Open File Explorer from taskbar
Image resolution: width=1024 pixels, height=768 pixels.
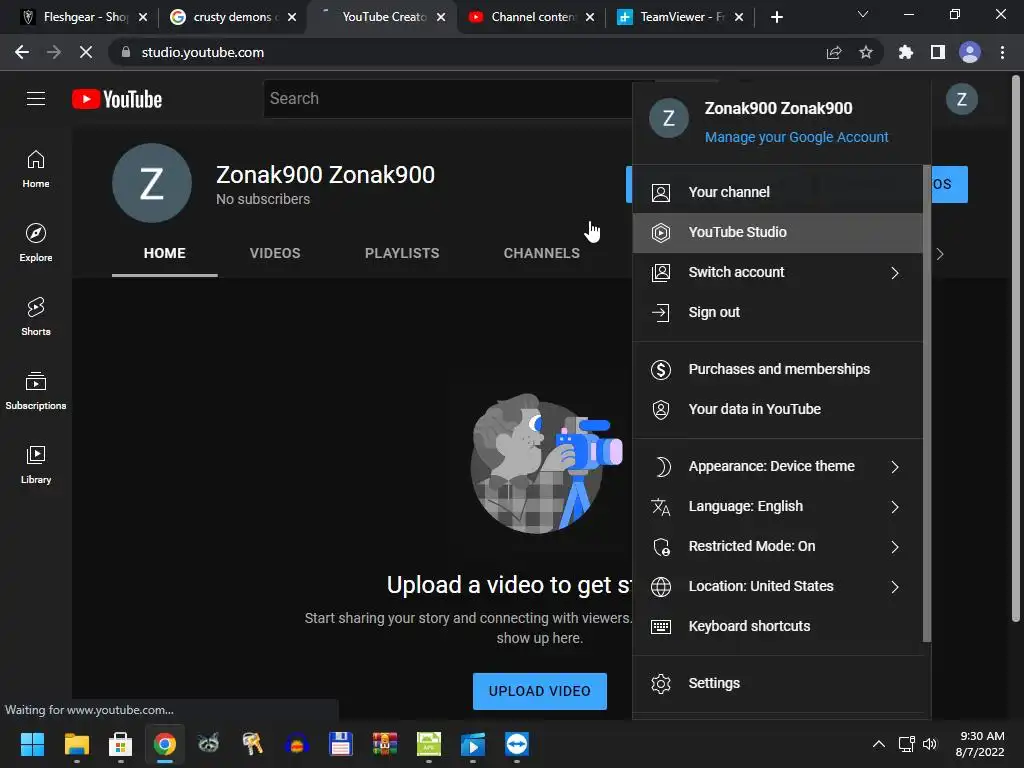pyautogui.click(x=76, y=744)
